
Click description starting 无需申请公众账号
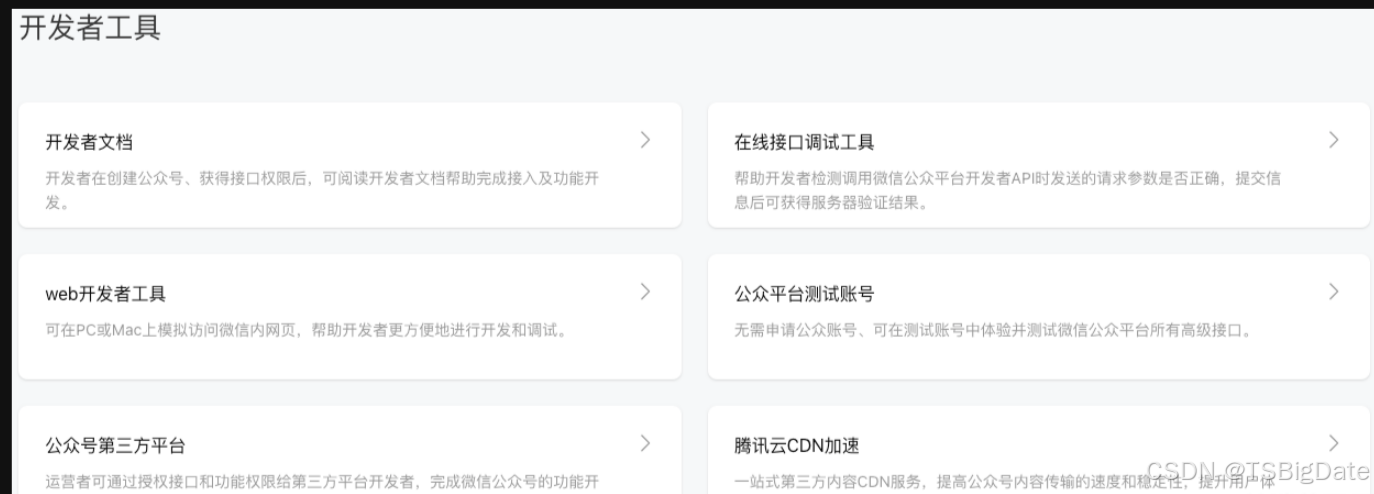click(992, 330)
